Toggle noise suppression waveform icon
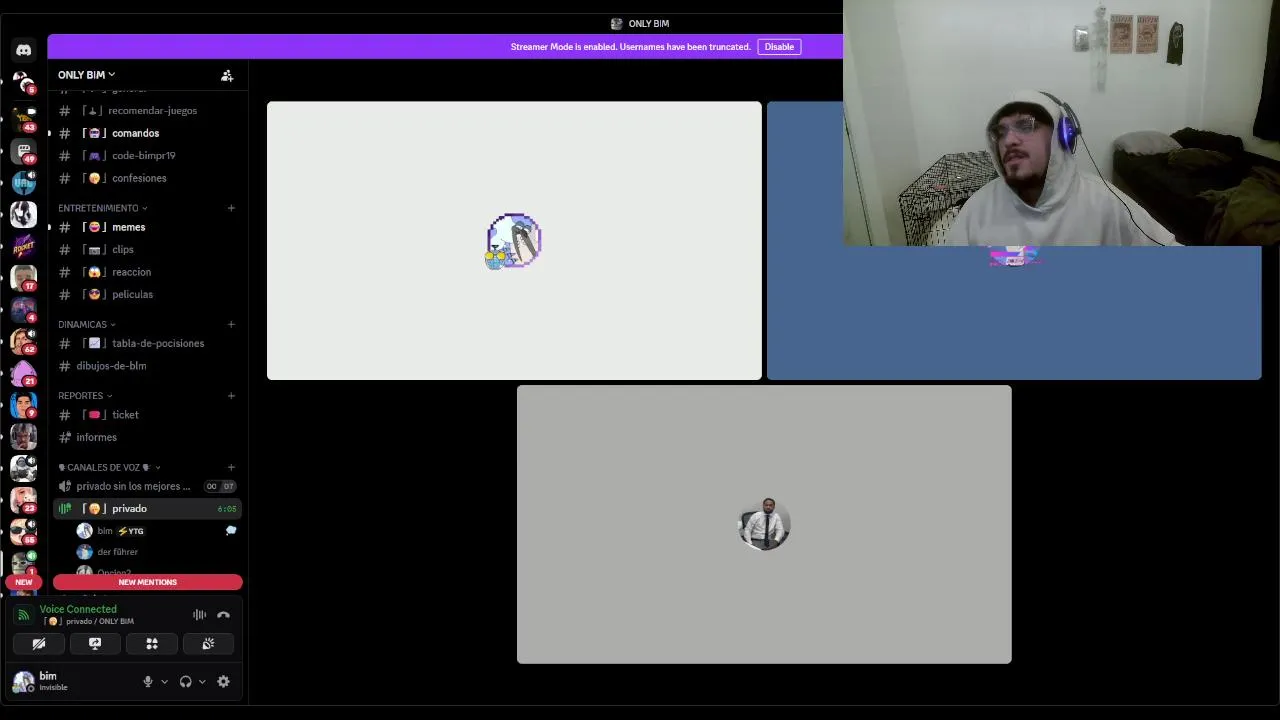Viewport: 1280px width, 720px height. click(x=199, y=615)
